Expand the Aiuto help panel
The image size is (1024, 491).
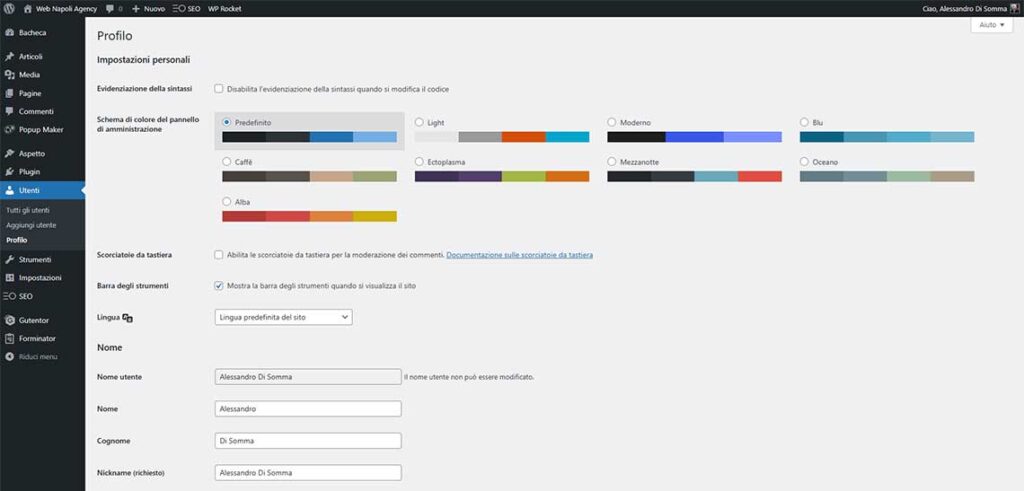[x=991, y=25]
